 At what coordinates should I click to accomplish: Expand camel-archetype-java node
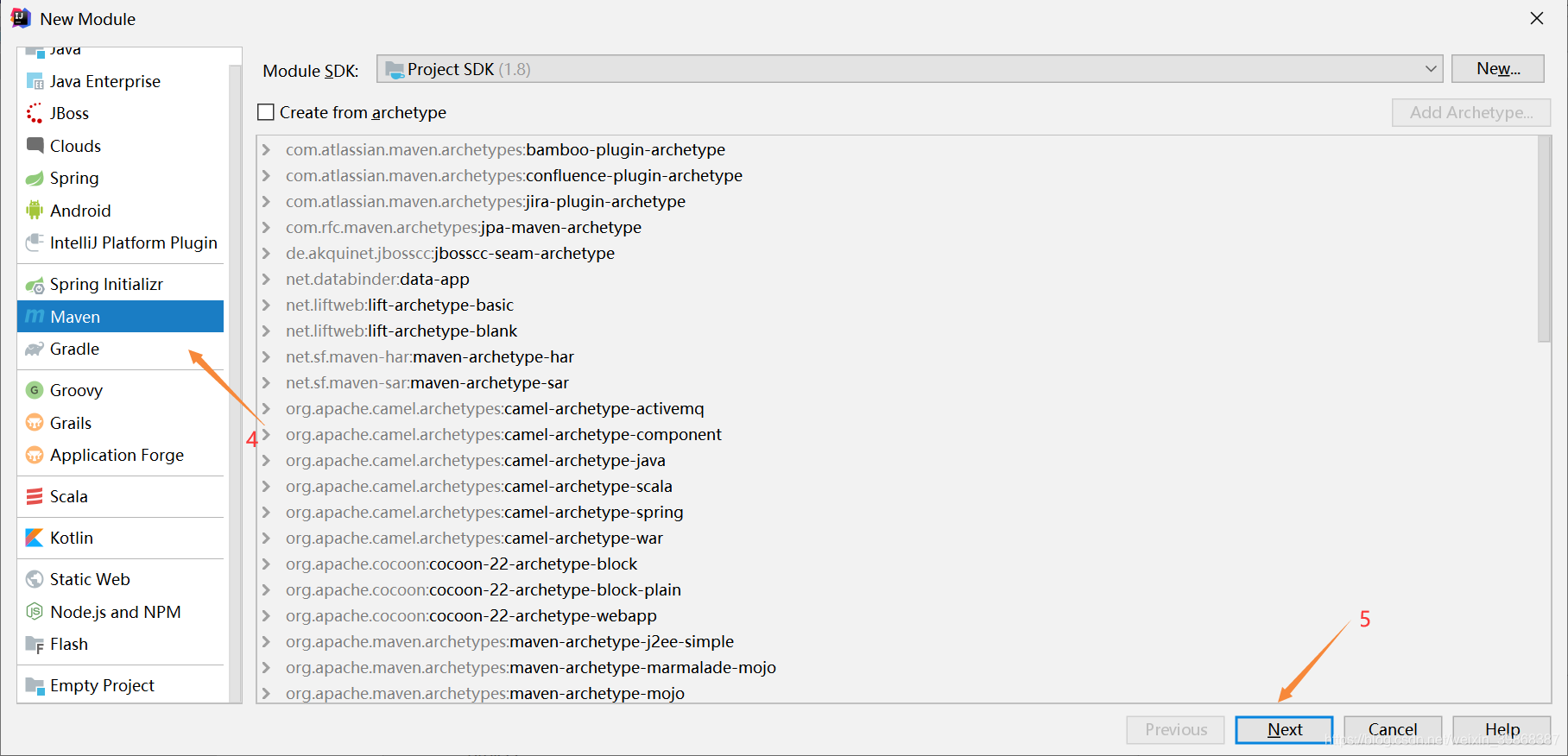coord(267,461)
